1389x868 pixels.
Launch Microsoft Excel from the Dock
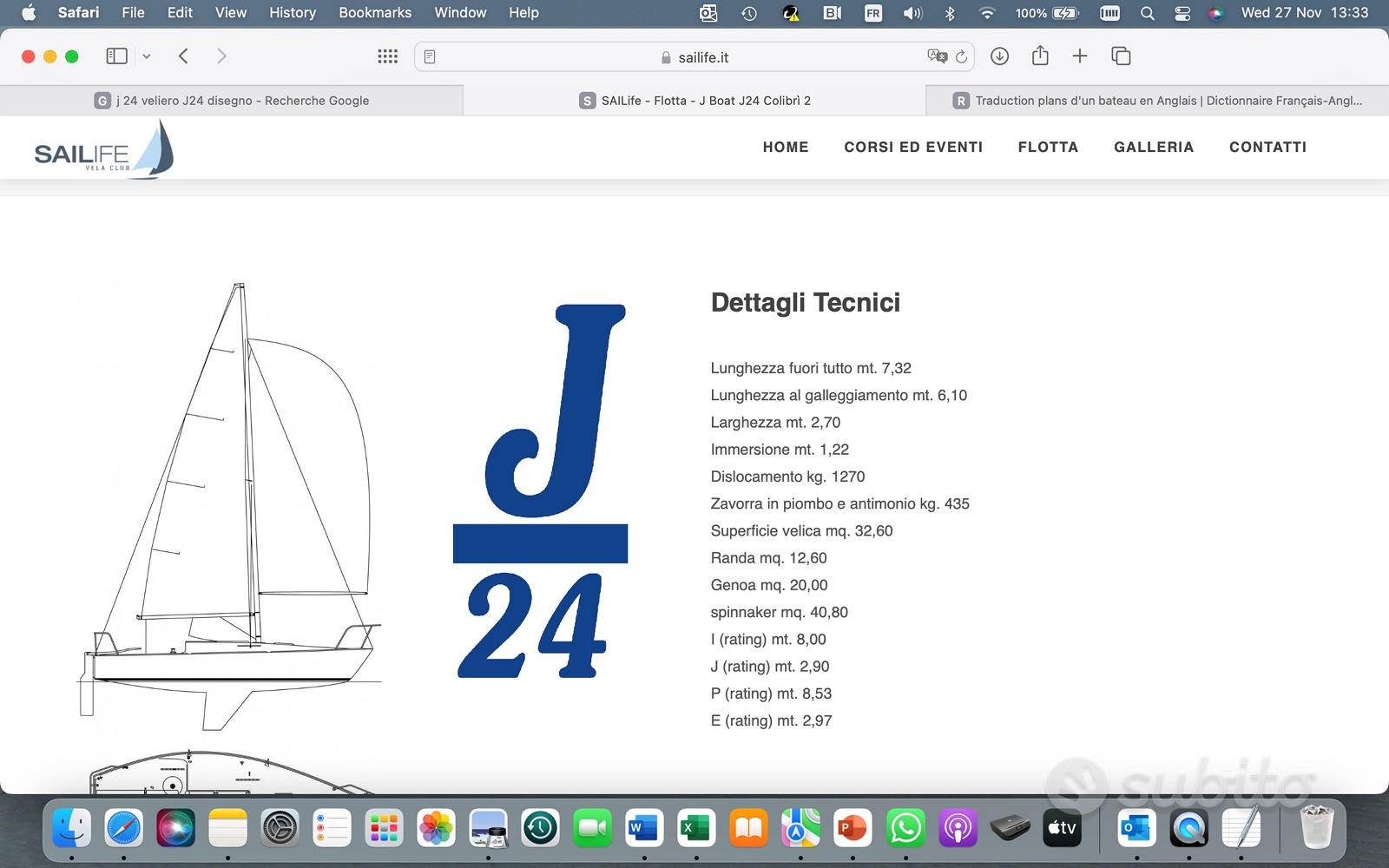696,828
